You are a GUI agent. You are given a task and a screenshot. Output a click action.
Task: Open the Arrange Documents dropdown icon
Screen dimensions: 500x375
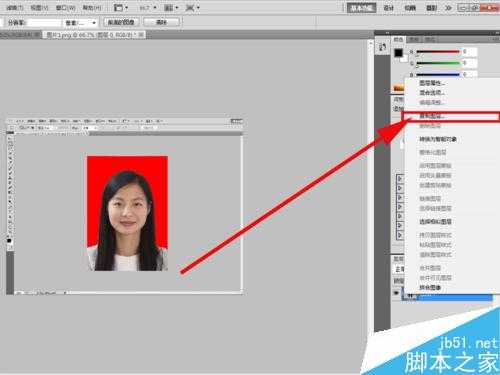click(171, 7)
